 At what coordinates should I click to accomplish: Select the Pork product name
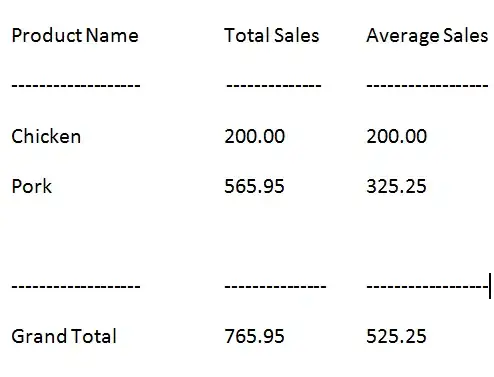click(32, 186)
